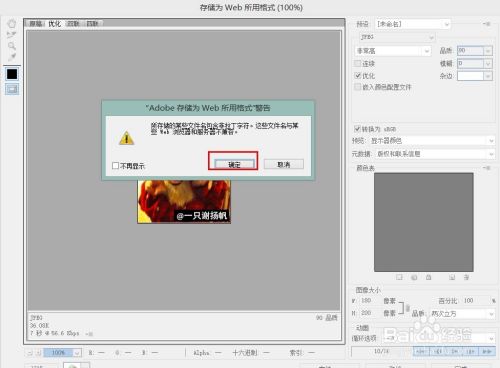Click the new color icon under color table
The width and height of the screenshot is (500, 368).
(452, 277)
